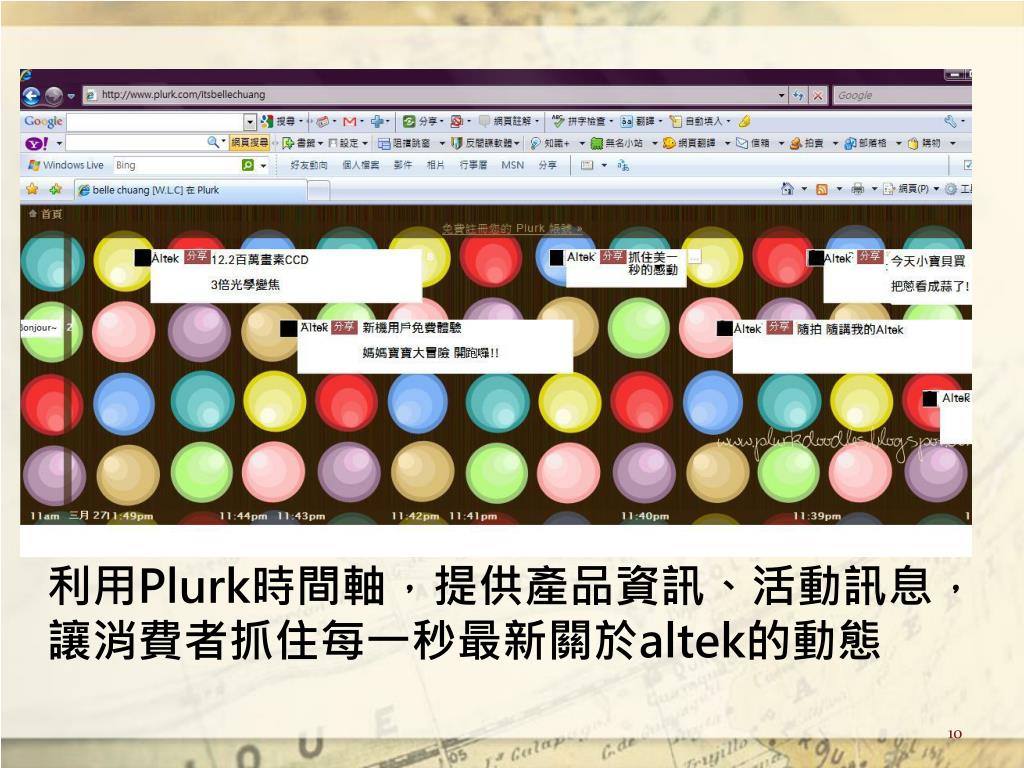This screenshot has width=1024, height=768.
Task: Click the 部落格 blog button
Action: coord(865,143)
